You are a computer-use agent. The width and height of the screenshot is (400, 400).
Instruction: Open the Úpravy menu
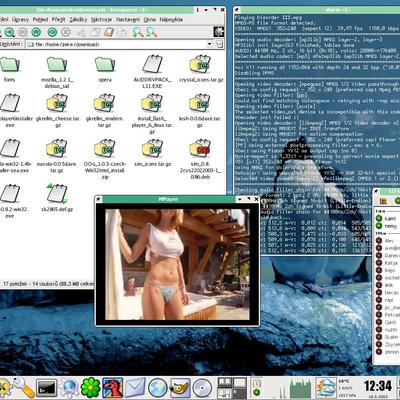20,20
